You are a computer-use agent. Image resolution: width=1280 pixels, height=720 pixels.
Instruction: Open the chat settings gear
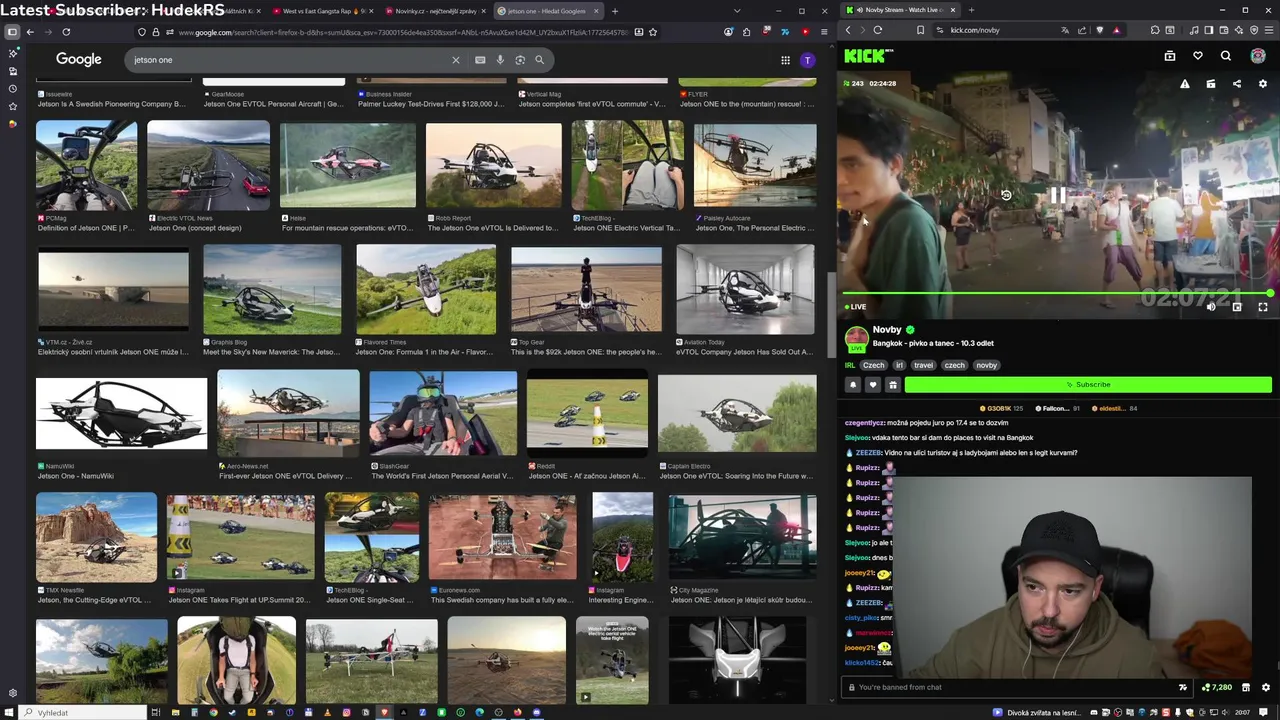click(x=1265, y=688)
